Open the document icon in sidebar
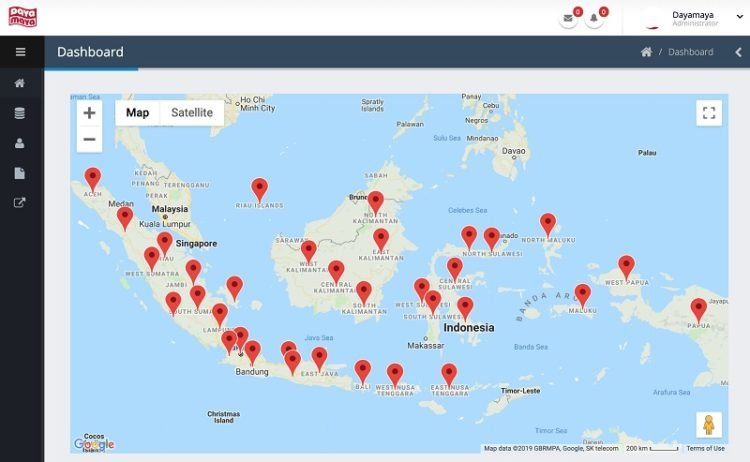750x462 pixels. (x=20, y=173)
